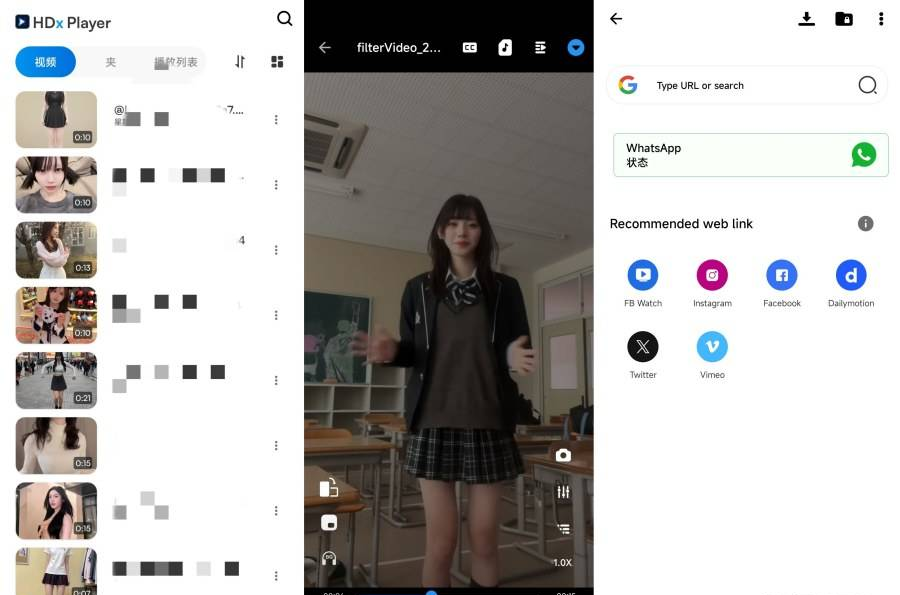Open the downloads icon in browser
The height and width of the screenshot is (595, 900).
(807, 19)
